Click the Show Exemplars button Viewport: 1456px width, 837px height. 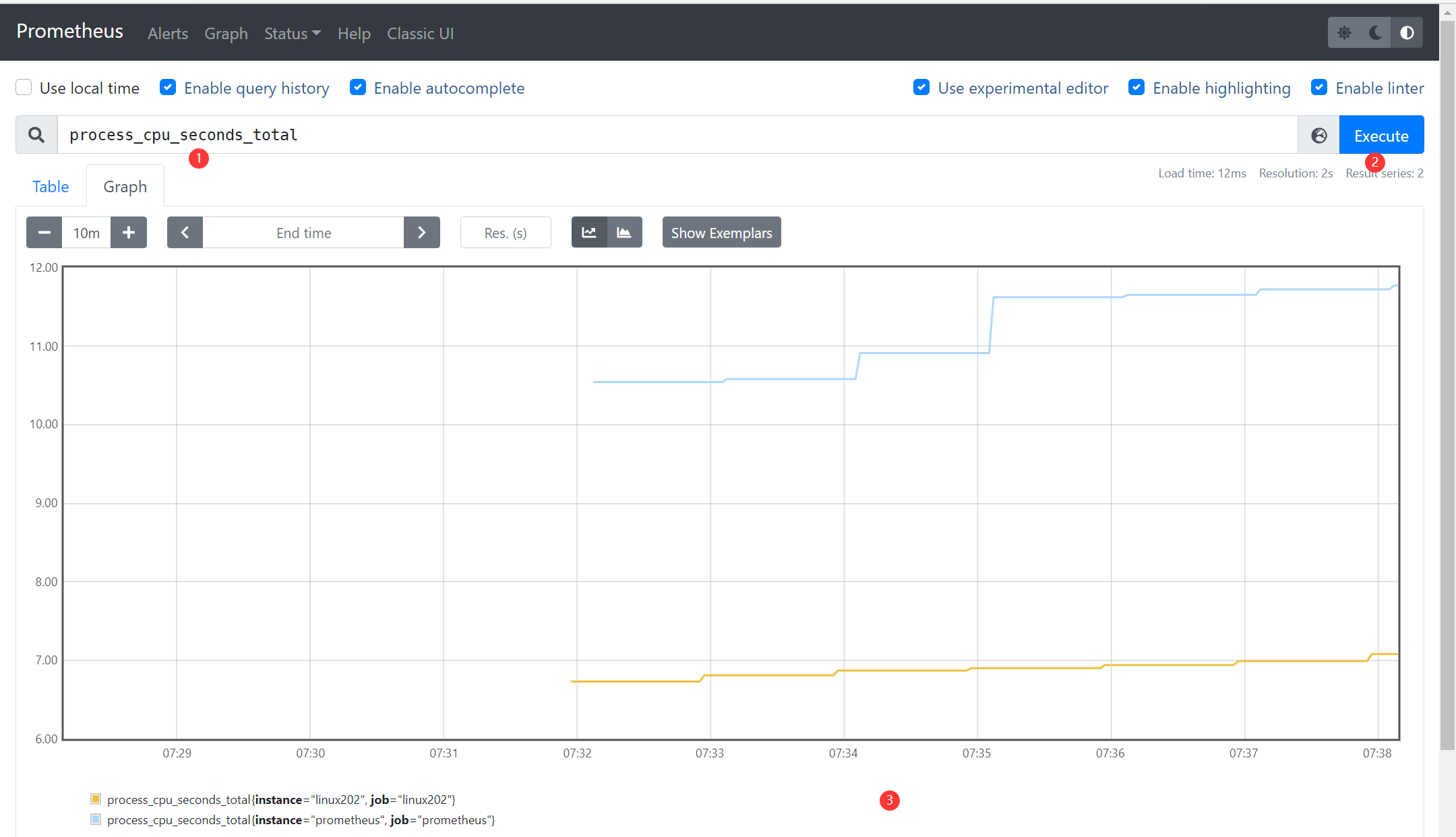pos(721,233)
